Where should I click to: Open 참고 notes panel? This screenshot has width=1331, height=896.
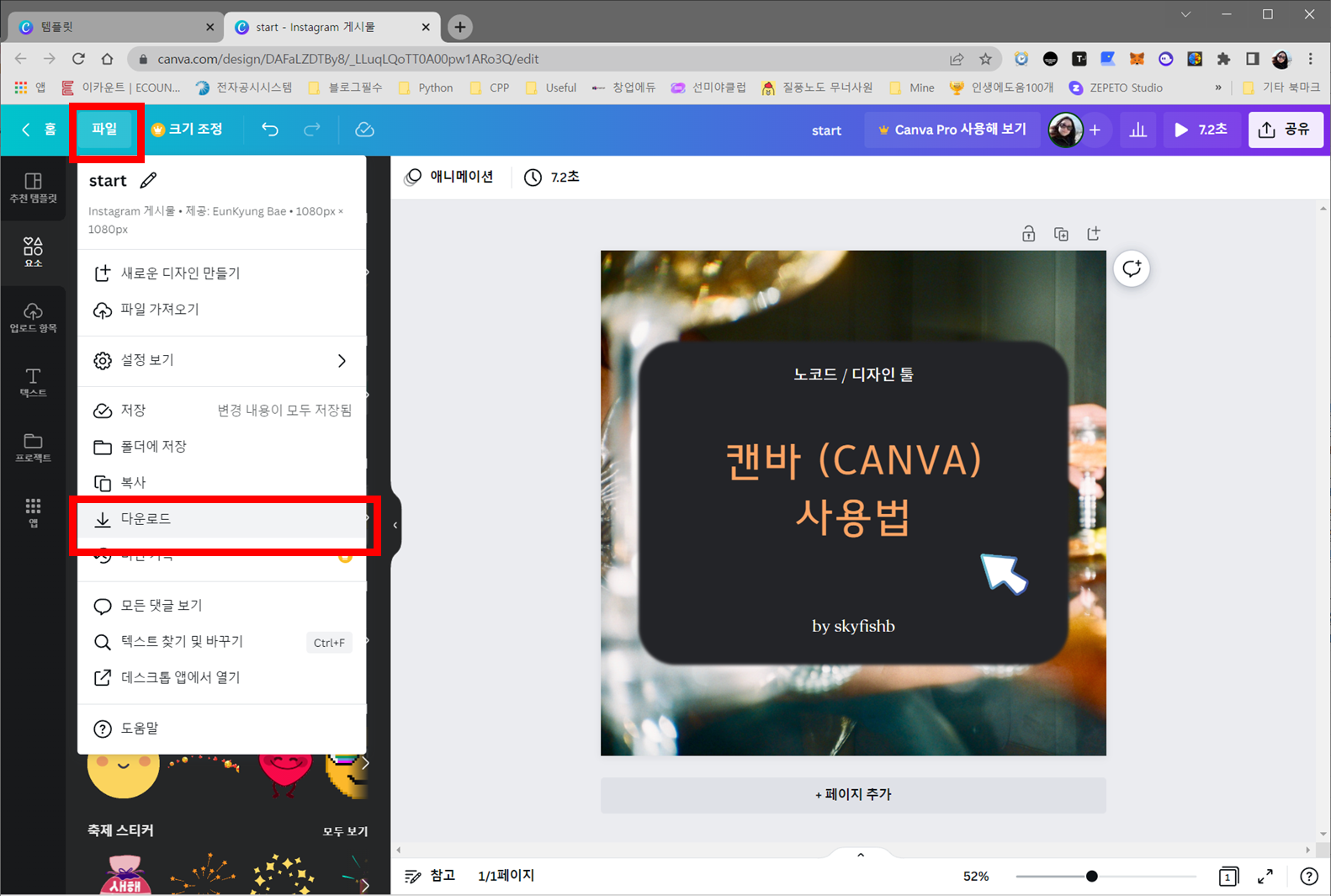[x=430, y=876]
